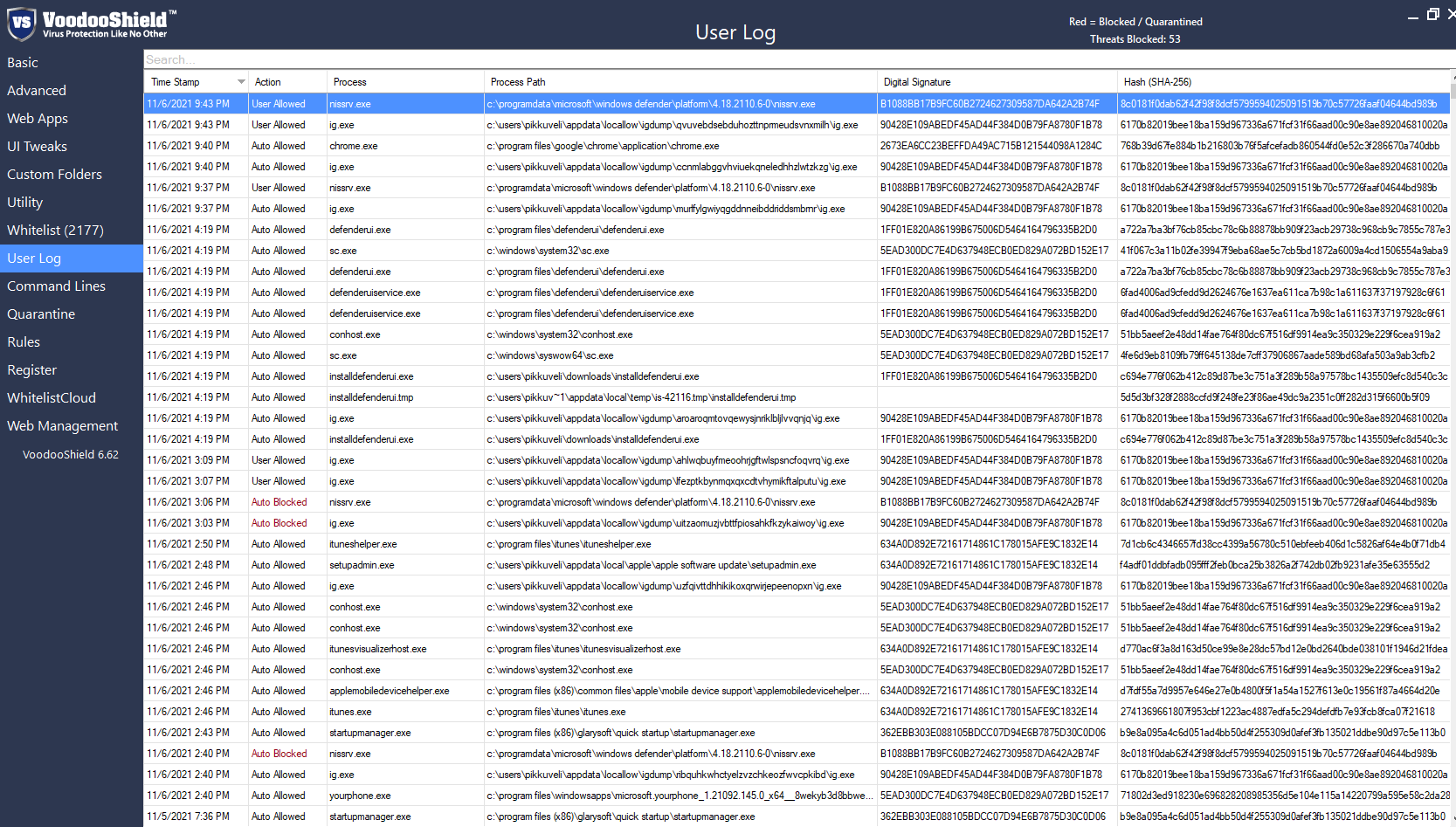This screenshot has height=827, width=1456.
Task: Click the setupadmin.exe apple software update path
Action: [652, 565]
